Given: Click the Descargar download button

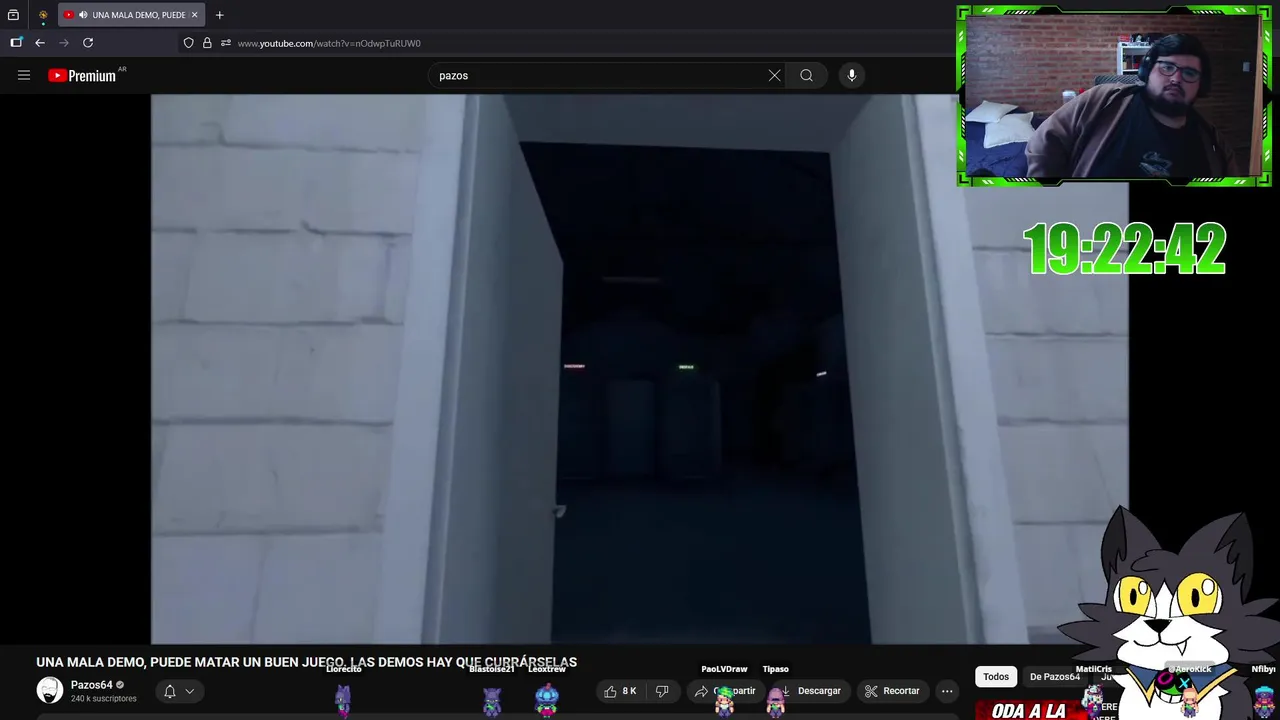Looking at the screenshot, I should pyautogui.click(x=809, y=691).
